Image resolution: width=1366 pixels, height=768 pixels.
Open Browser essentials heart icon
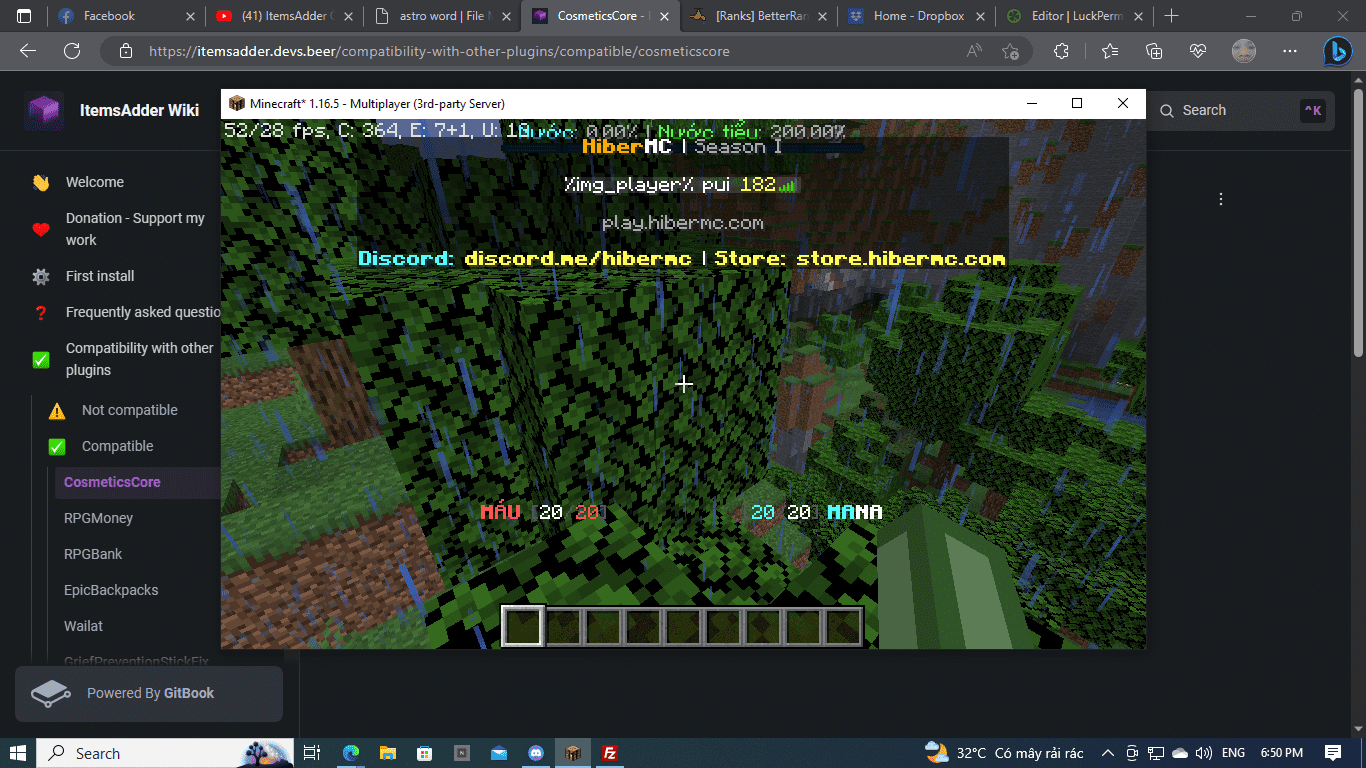click(1199, 52)
